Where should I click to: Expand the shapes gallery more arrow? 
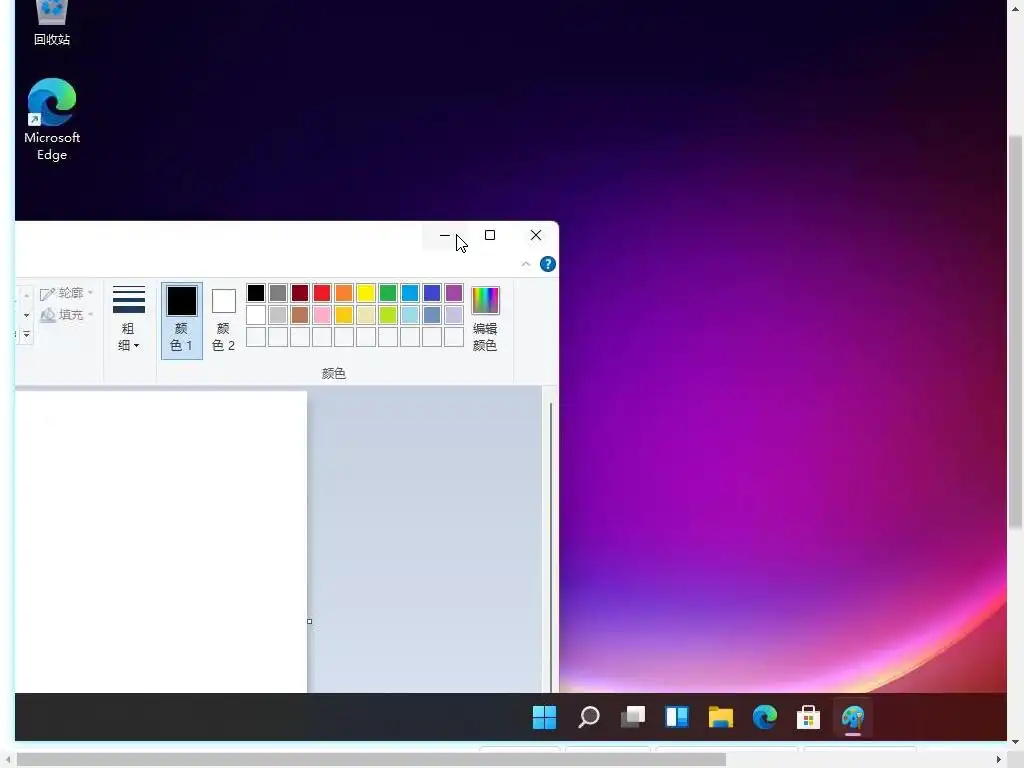click(26, 334)
